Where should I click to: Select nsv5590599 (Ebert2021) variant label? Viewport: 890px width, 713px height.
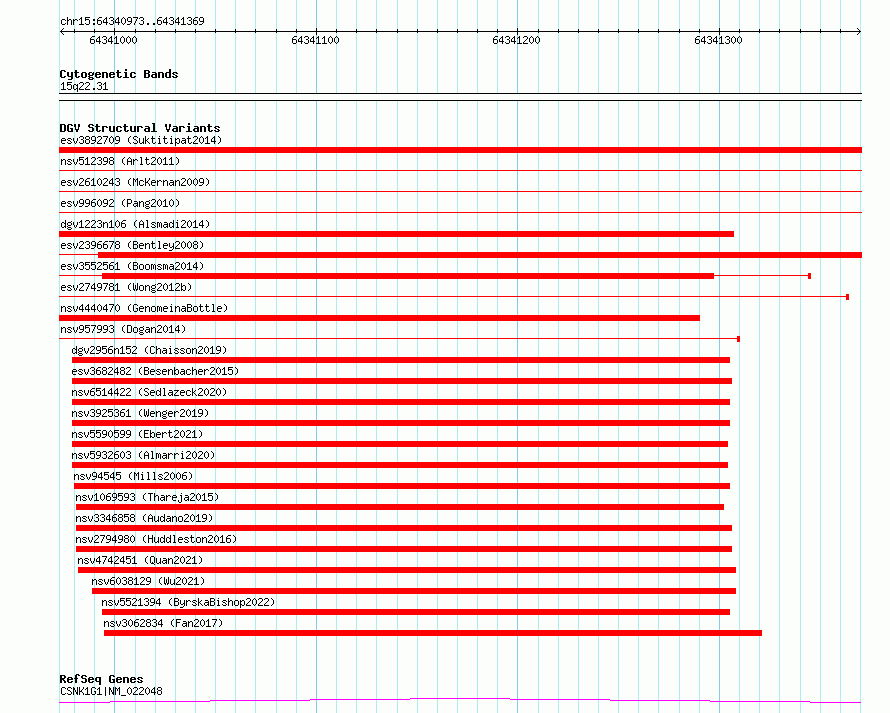click(x=137, y=434)
